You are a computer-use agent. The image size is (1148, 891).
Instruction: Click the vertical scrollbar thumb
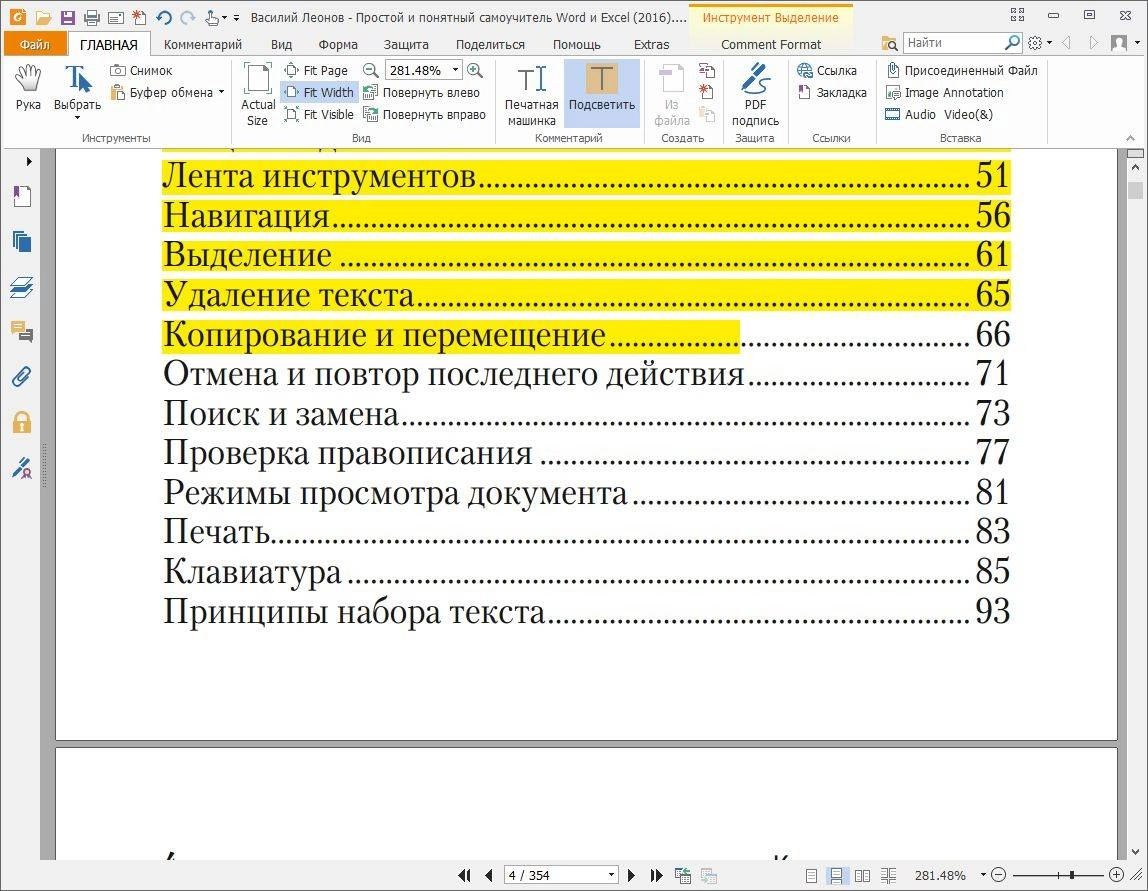(x=1136, y=190)
